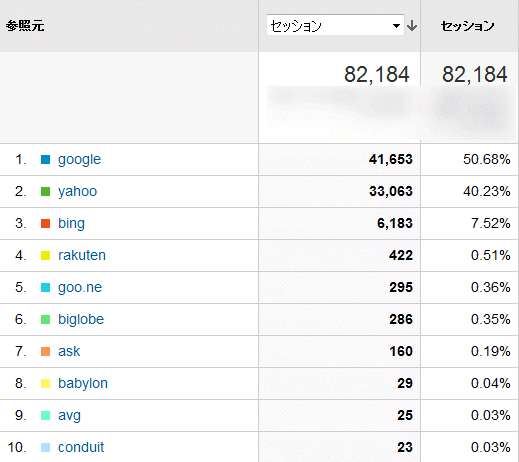This screenshot has height=462, width=519.
Task: Open the ask source link
Action: click(69, 351)
